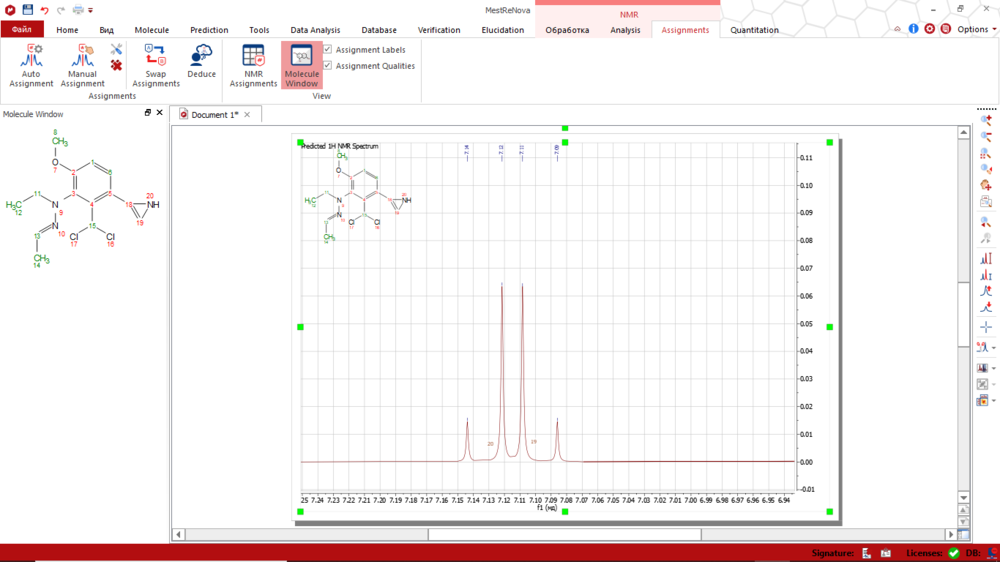Uncheck the Assignment Qualities checkbox
Screen dimensions: 1000x562
[328, 66]
